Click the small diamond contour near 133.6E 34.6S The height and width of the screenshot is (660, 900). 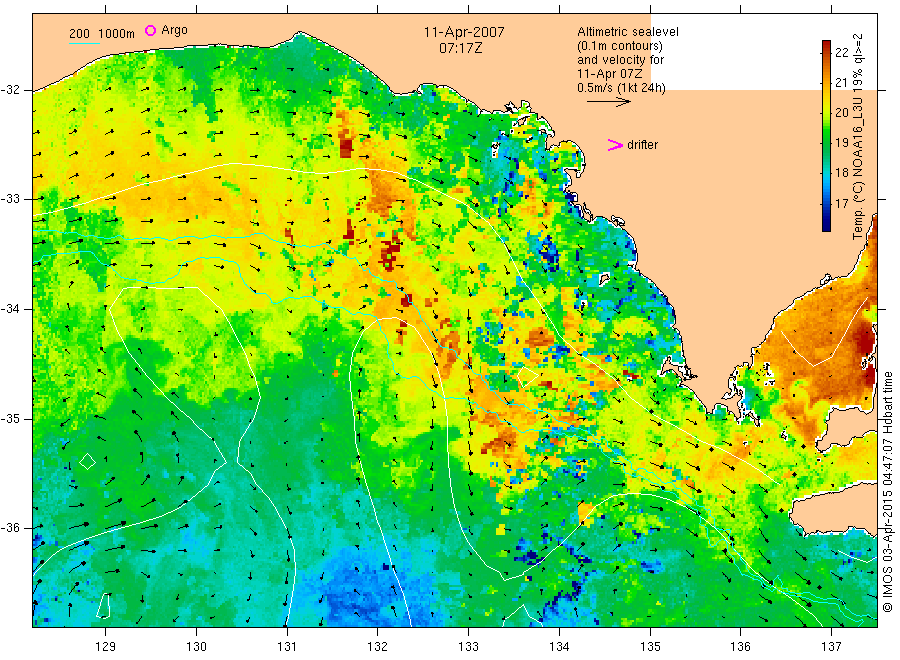point(528,376)
